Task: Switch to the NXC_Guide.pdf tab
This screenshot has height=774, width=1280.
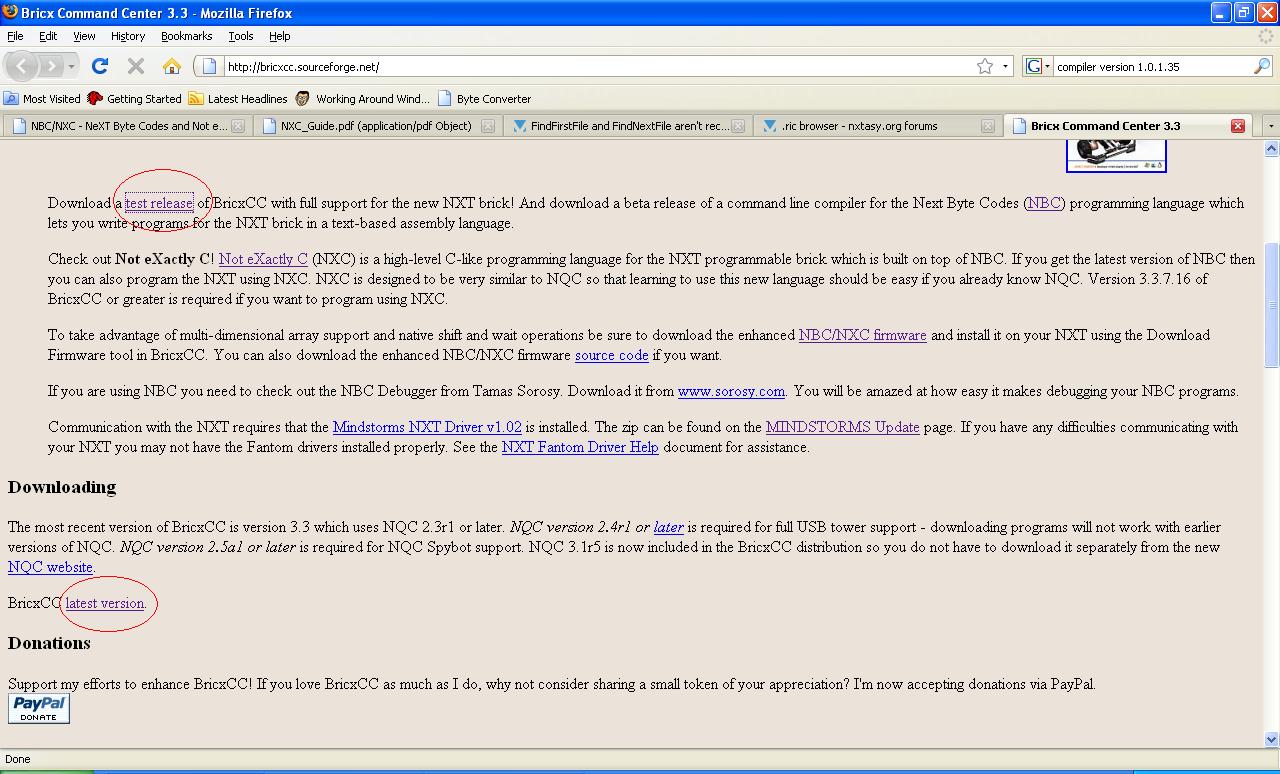Action: (377, 126)
